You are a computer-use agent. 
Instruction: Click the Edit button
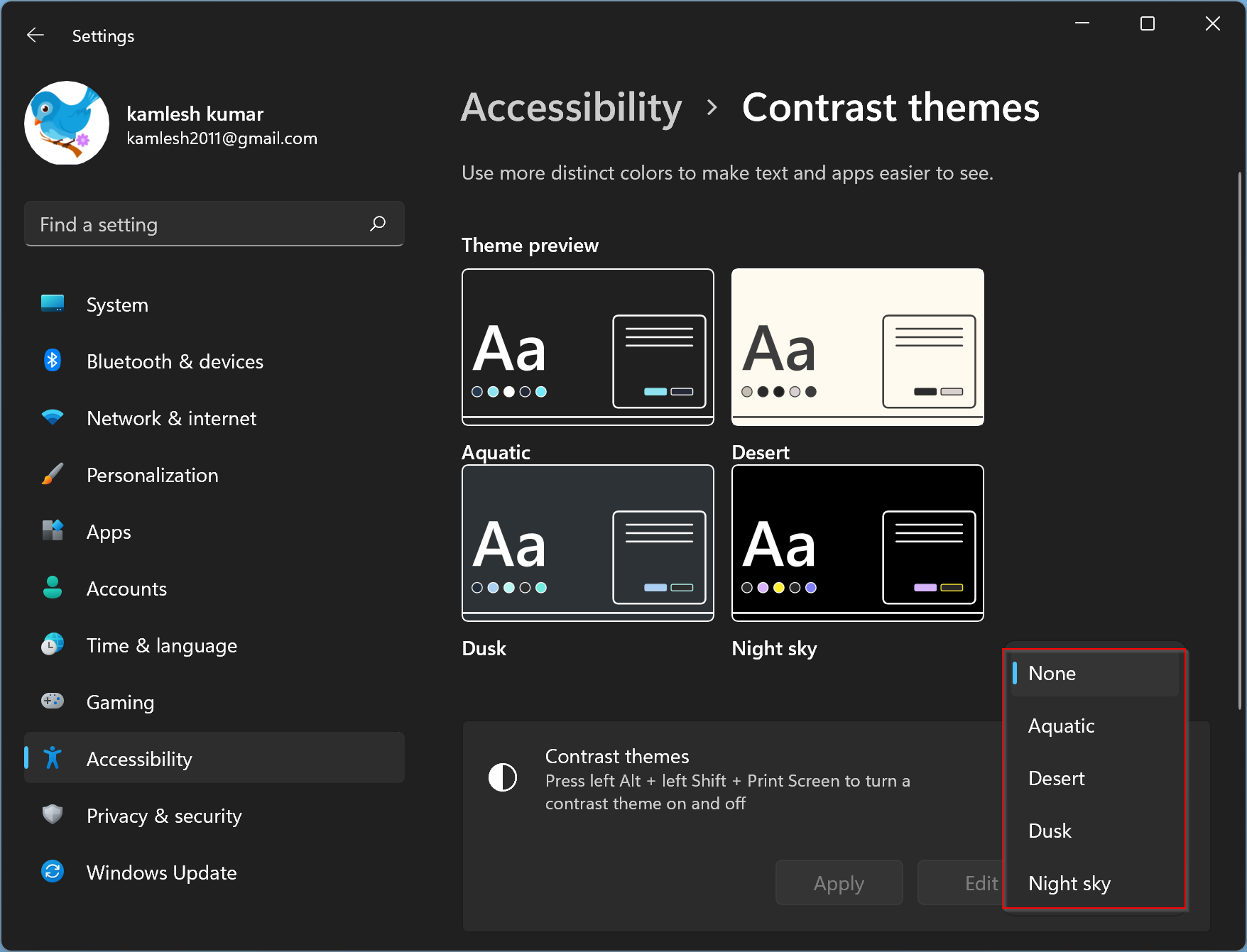pos(960,883)
